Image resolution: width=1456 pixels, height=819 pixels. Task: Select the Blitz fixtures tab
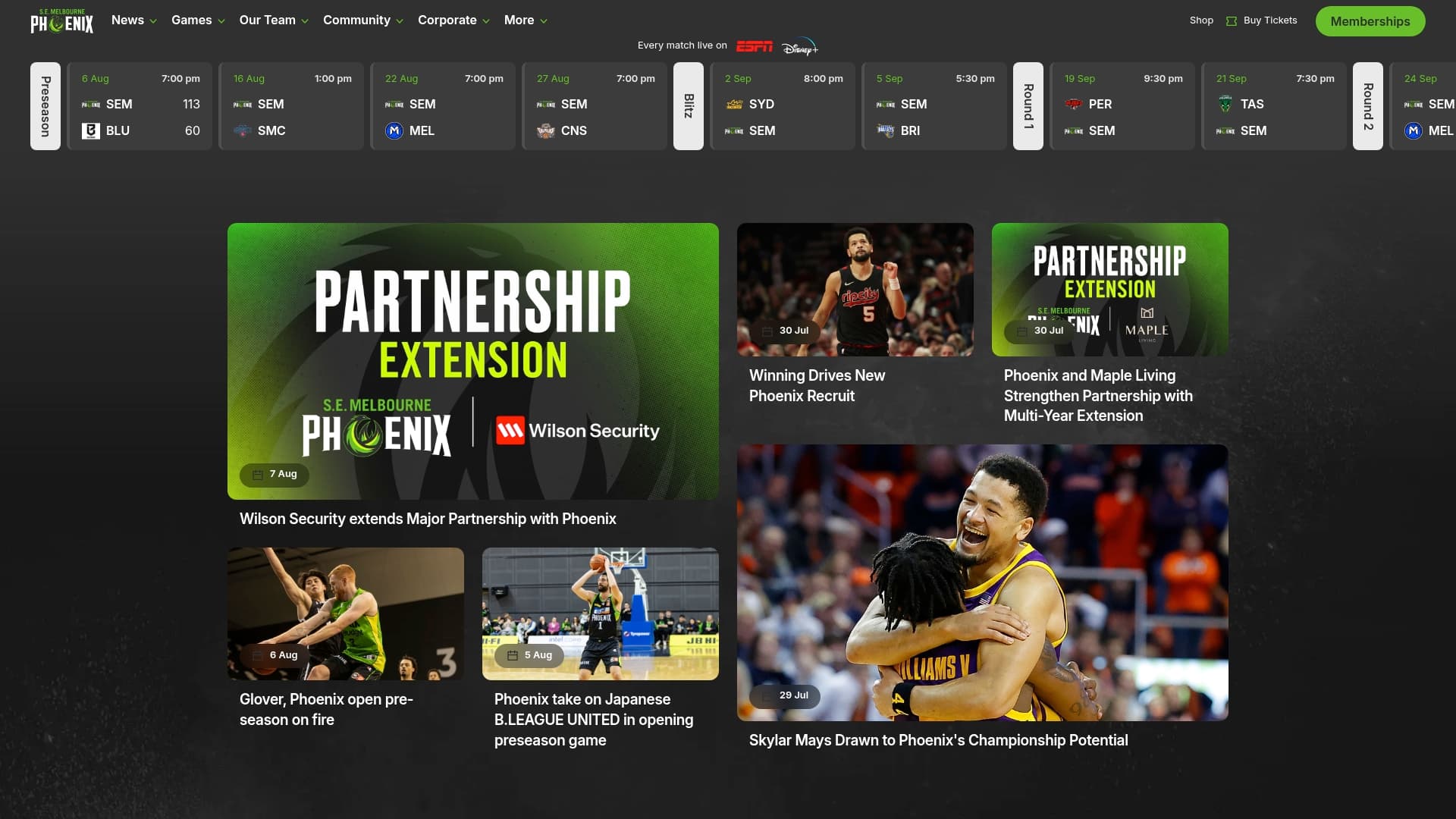click(x=689, y=106)
